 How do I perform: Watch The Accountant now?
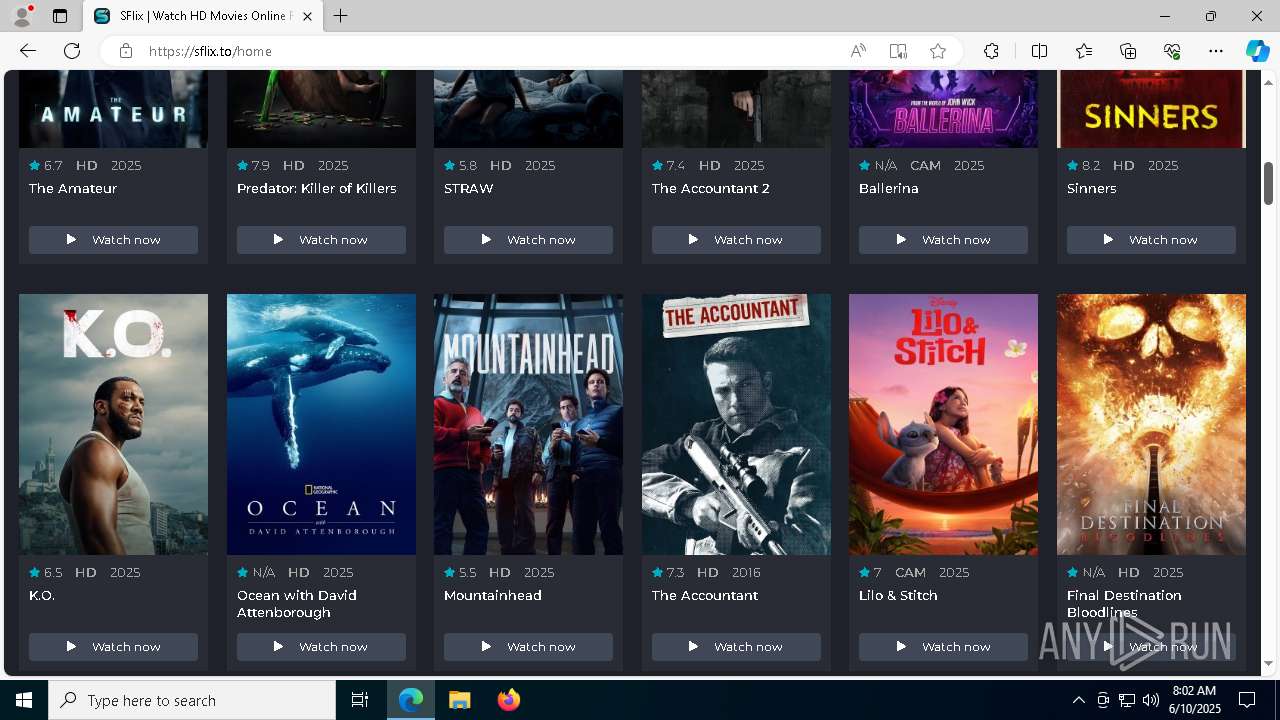(x=736, y=647)
